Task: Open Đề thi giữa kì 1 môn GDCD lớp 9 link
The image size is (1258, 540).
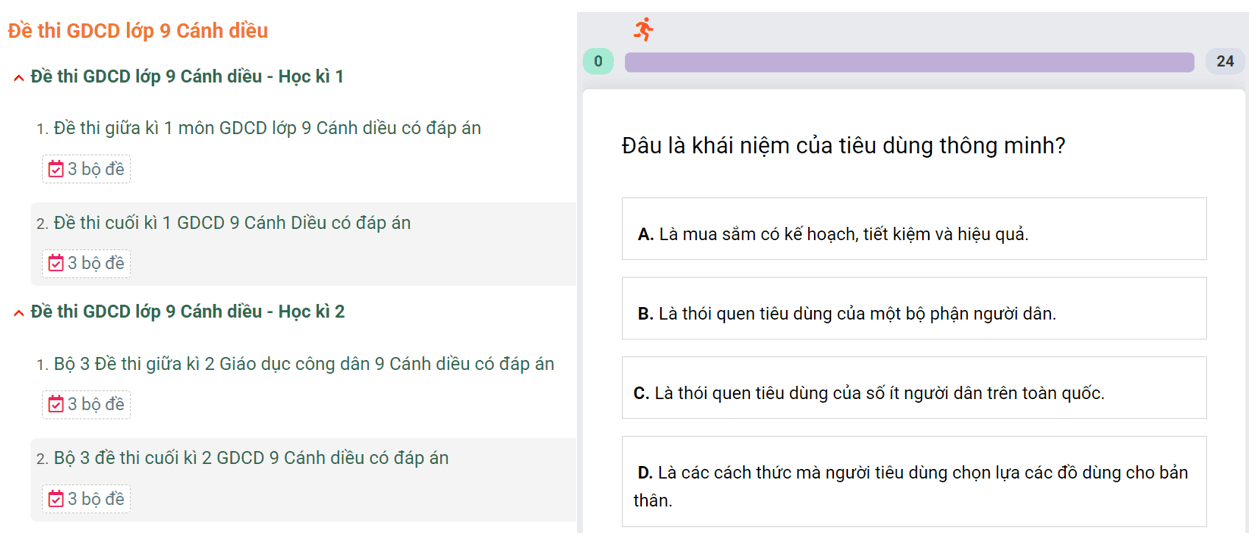Action: point(267,128)
